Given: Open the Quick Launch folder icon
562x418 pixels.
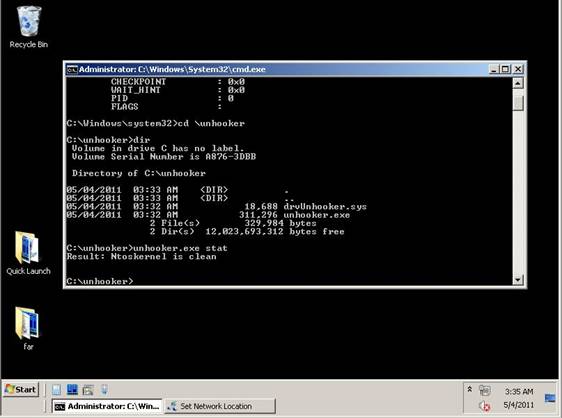Looking at the screenshot, I should (28, 253).
